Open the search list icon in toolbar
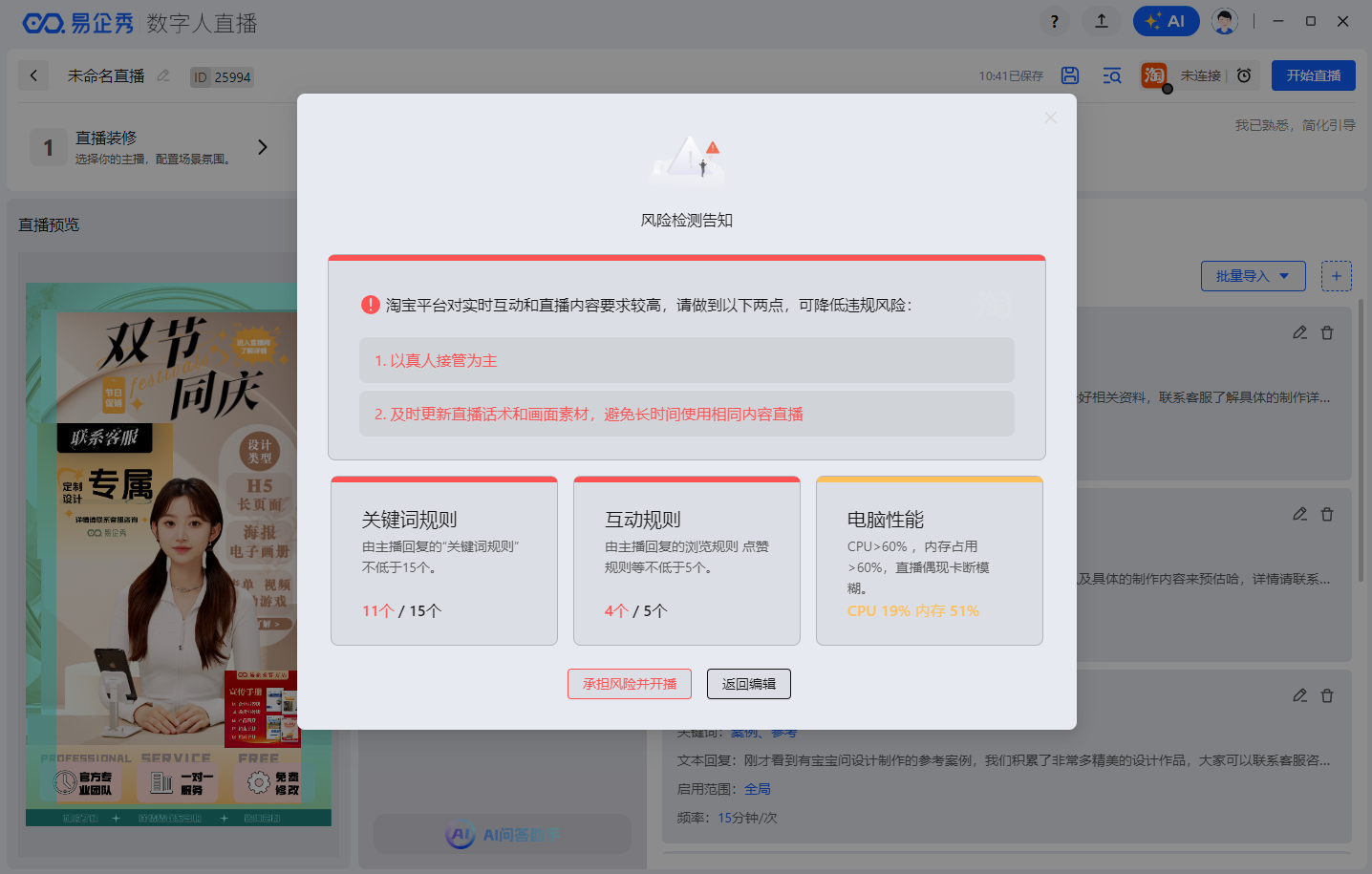The height and width of the screenshot is (874, 1372). (x=1112, y=75)
